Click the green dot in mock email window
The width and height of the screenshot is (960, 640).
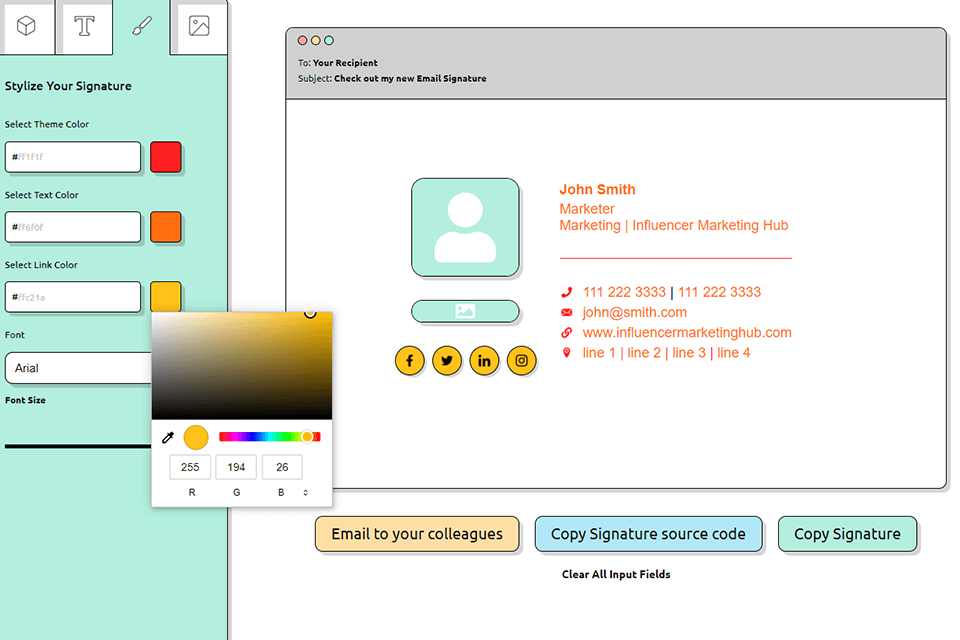329,40
